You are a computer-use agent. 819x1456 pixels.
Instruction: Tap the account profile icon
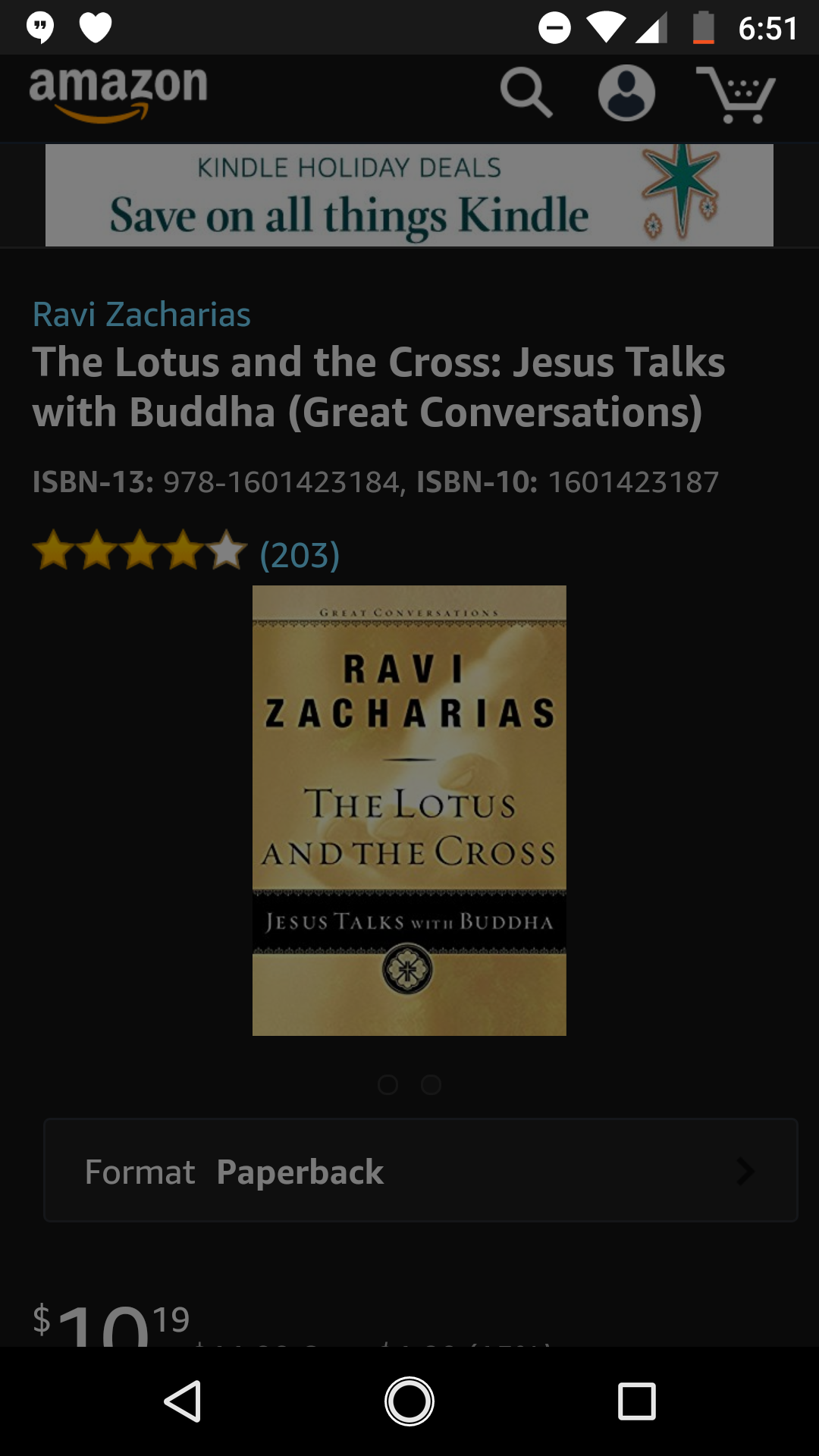coord(626,93)
